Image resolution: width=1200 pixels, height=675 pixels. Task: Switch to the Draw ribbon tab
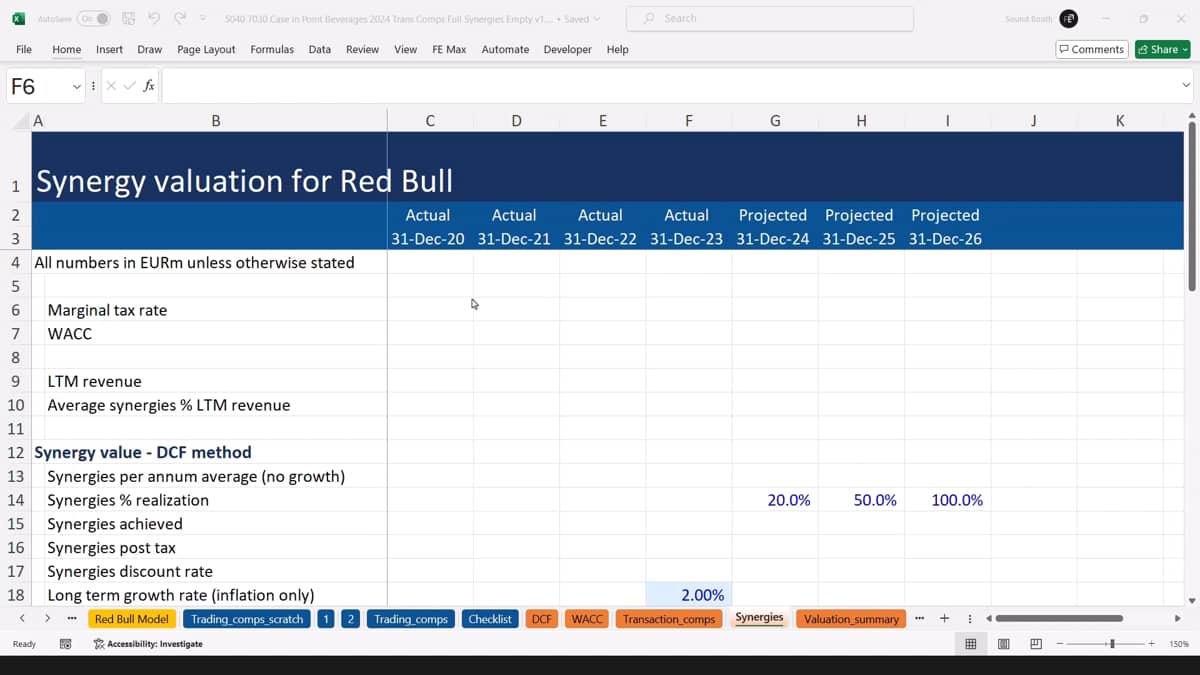pos(150,49)
